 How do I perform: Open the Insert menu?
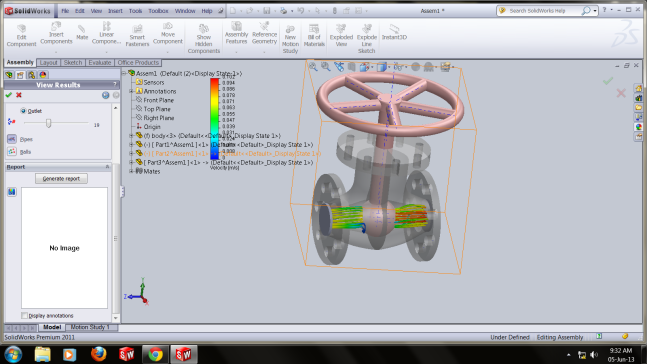115,11
